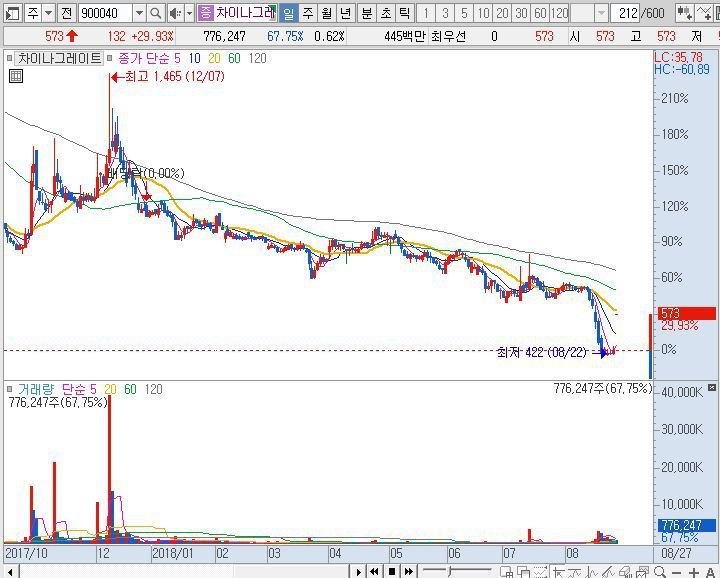Click the 주 button at toolbar left
Screen dimensions: 720x578
click(33, 13)
